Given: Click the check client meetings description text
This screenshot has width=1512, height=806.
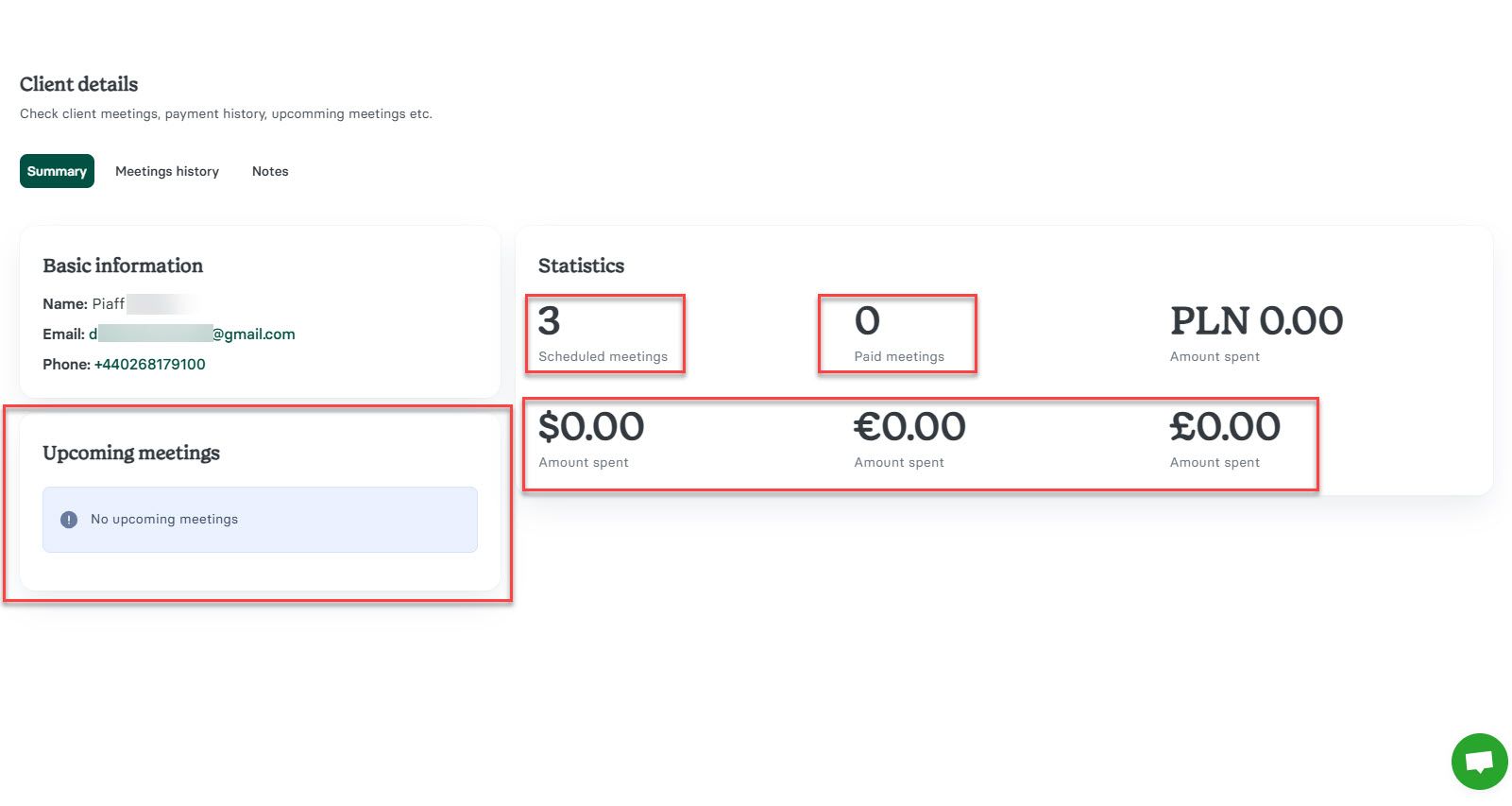Looking at the screenshot, I should point(226,113).
